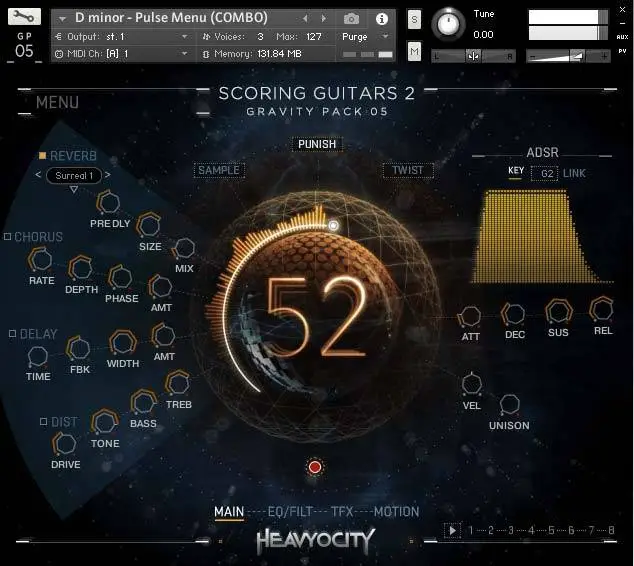Screen dimensions: 634x566
Task: Mute the instrument with M button
Action: point(414,51)
